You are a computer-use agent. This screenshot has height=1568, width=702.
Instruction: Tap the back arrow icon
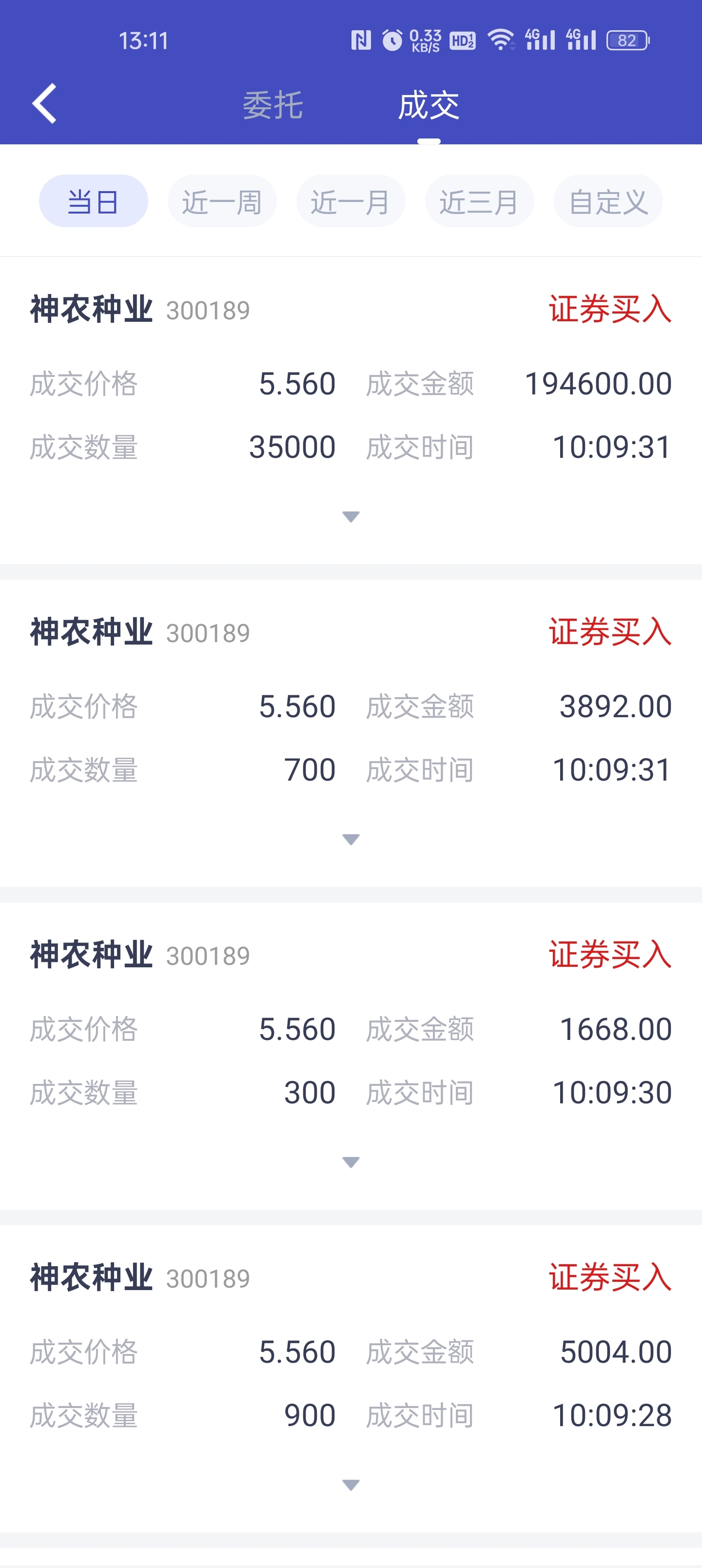point(44,103)
